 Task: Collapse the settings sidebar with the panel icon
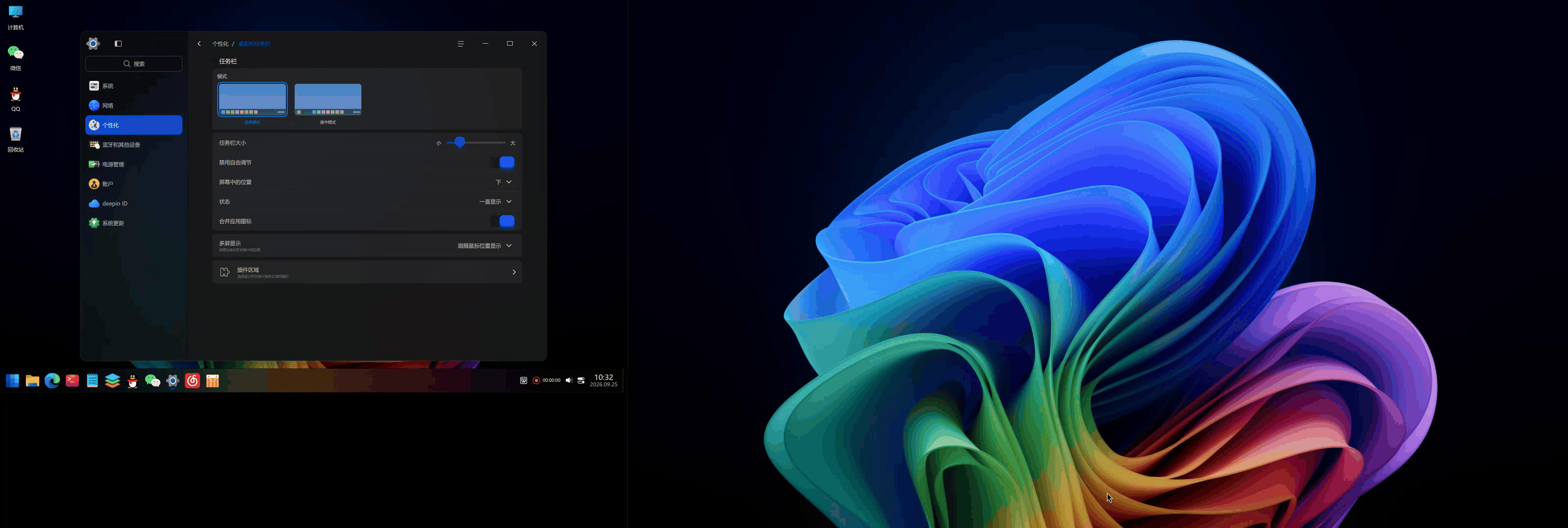pos(118,44)
